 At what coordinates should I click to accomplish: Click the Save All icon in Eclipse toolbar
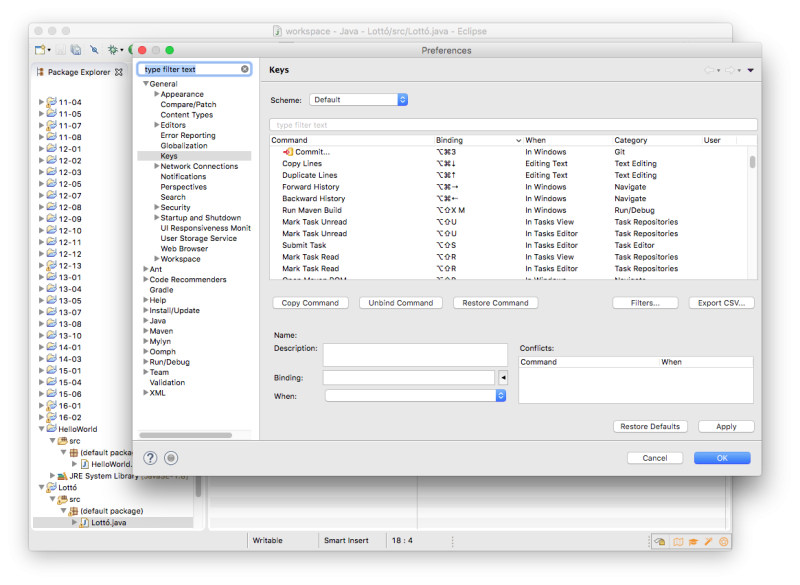pos(76,50)
